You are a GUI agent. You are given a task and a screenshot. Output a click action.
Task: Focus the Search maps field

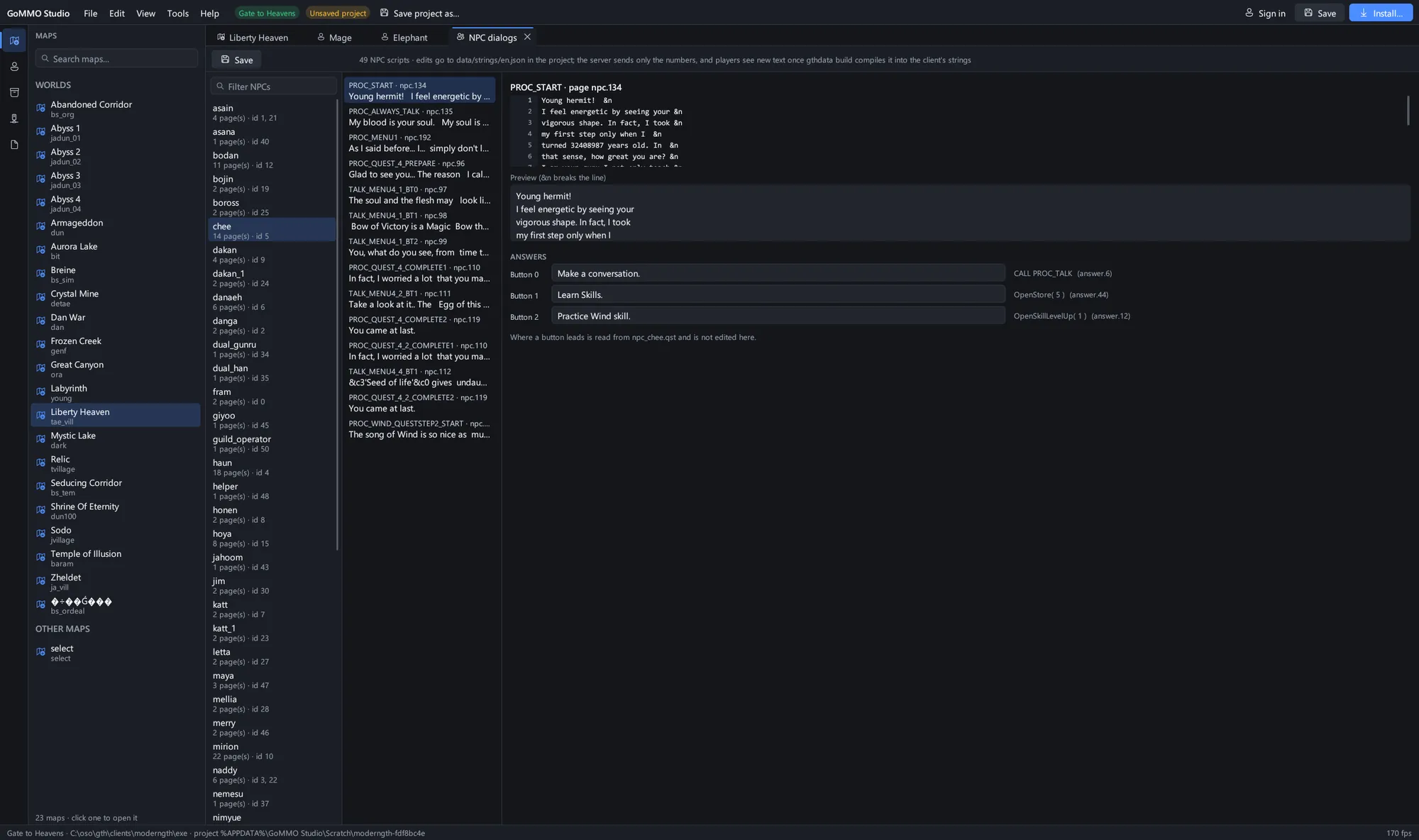[116, 58]
